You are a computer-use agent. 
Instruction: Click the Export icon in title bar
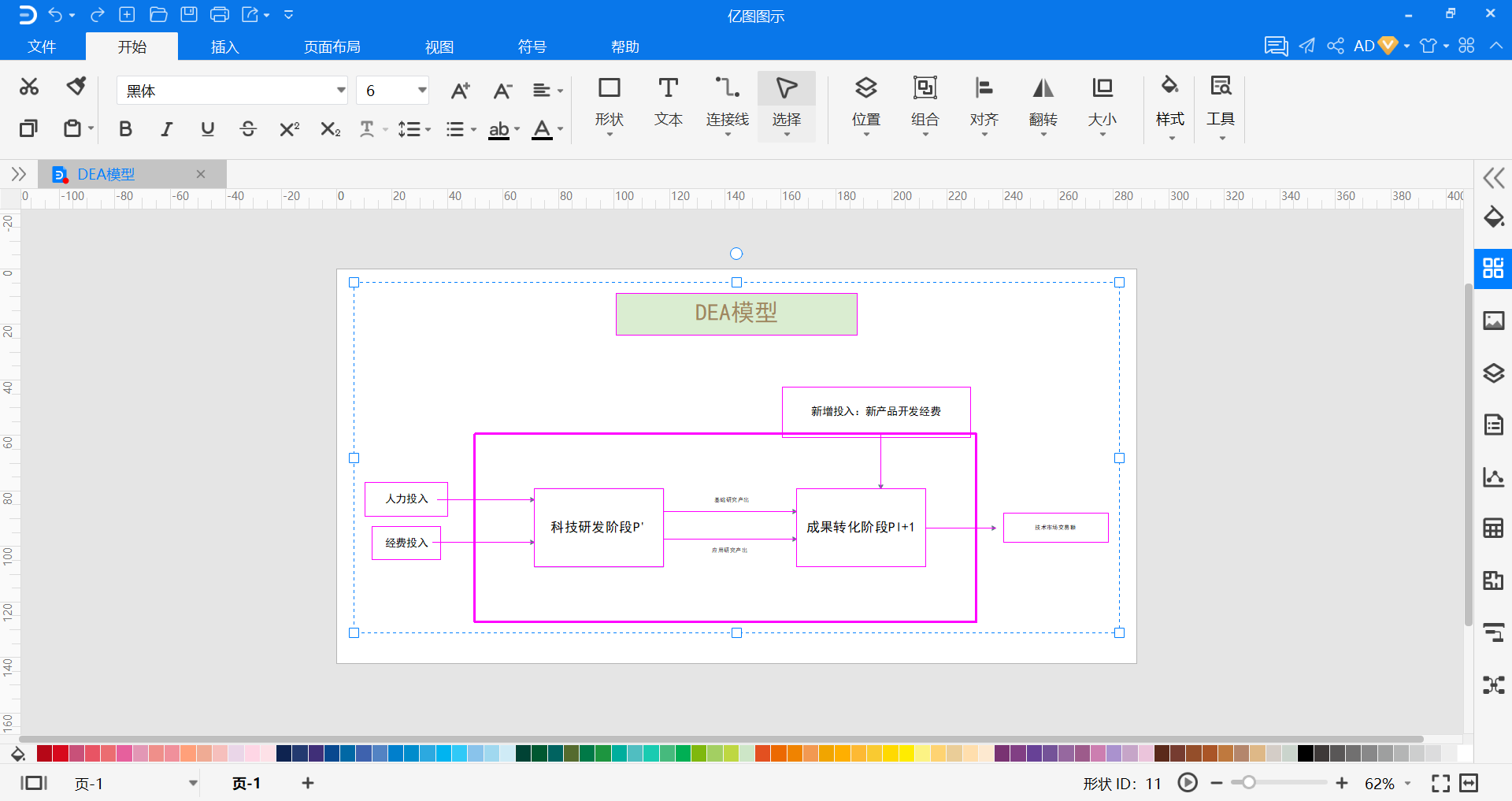250,14
